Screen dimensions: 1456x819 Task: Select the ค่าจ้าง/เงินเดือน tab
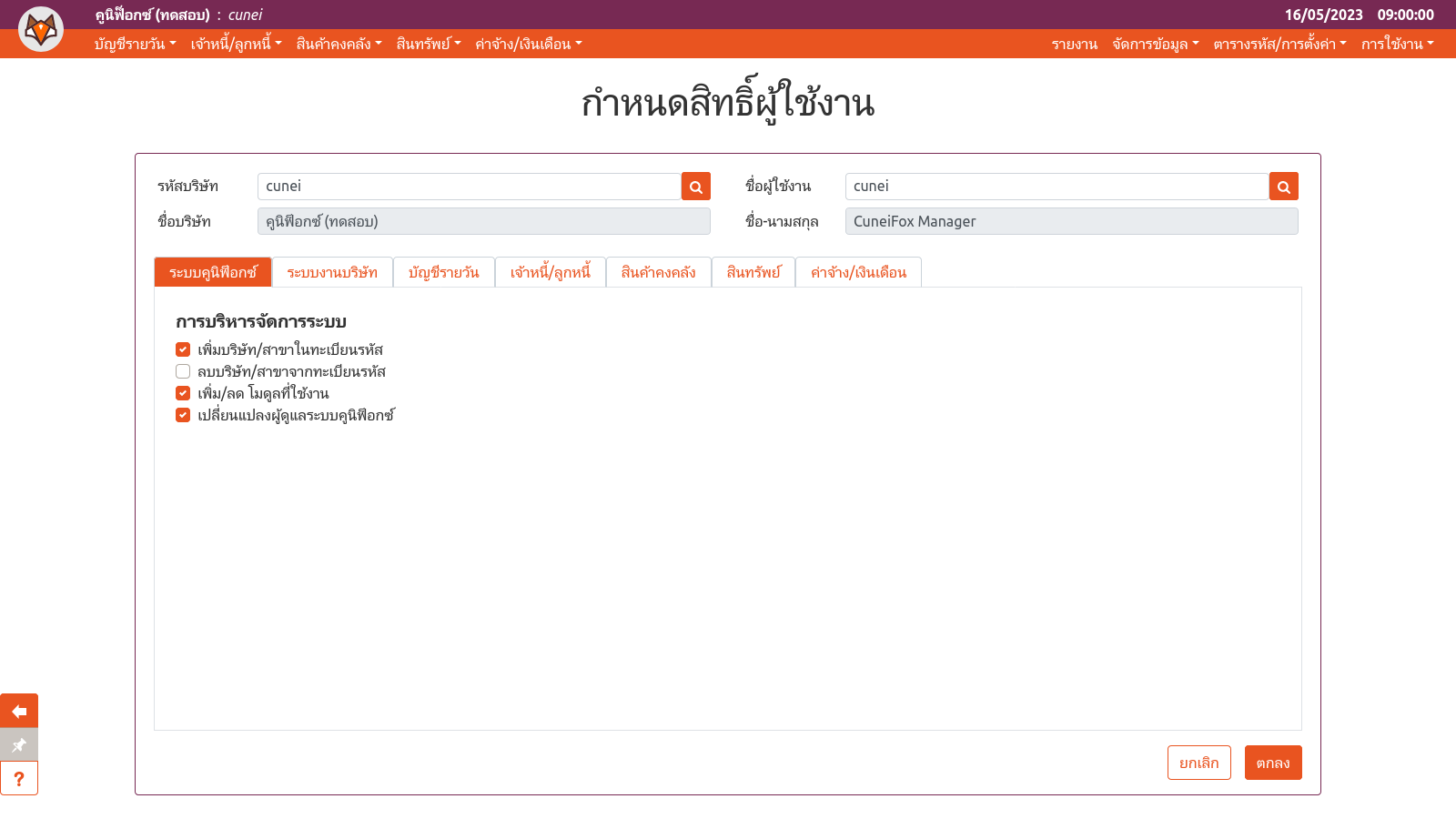coord(858,272)
